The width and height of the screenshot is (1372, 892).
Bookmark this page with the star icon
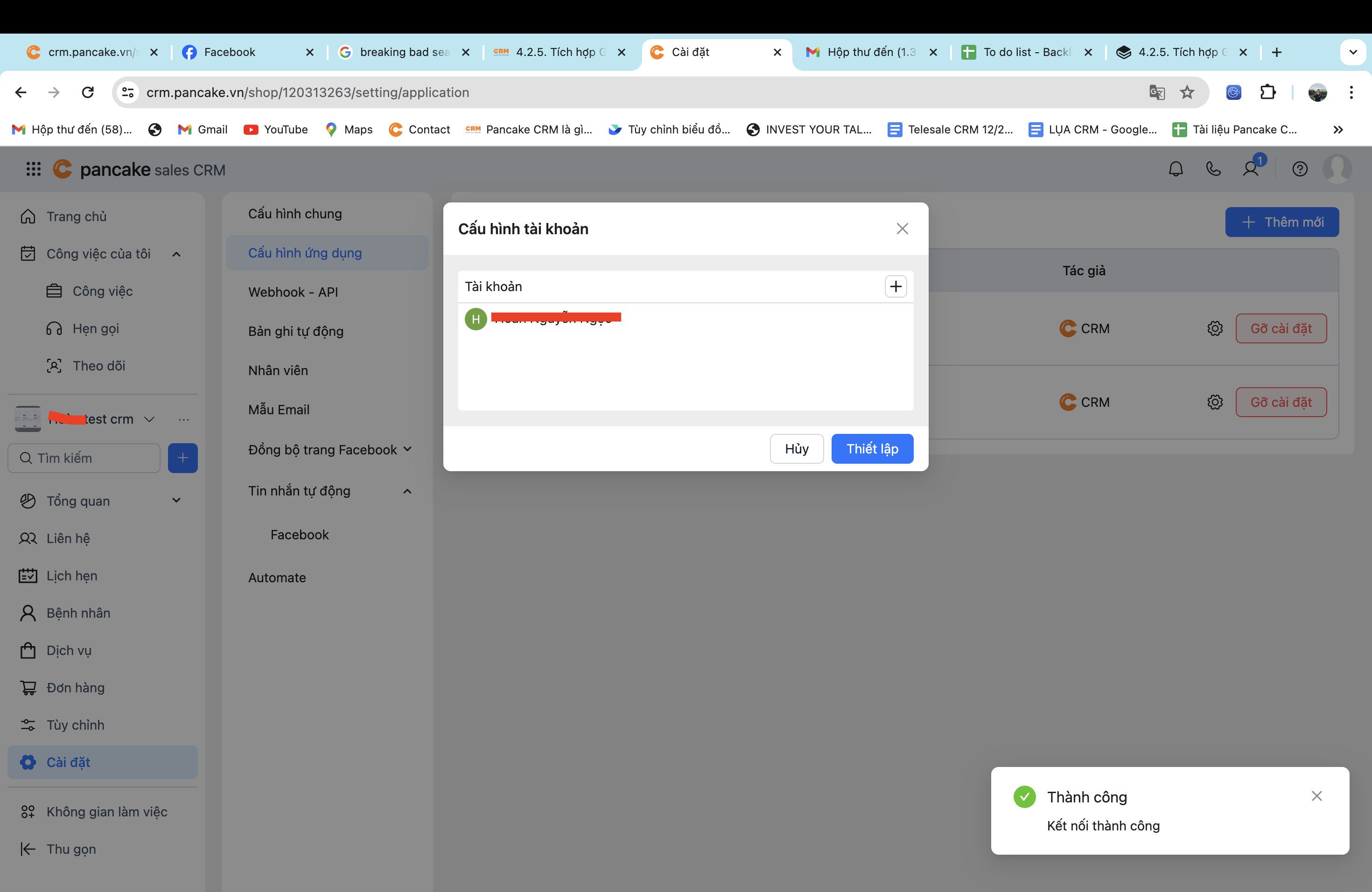click(1187, 92)
